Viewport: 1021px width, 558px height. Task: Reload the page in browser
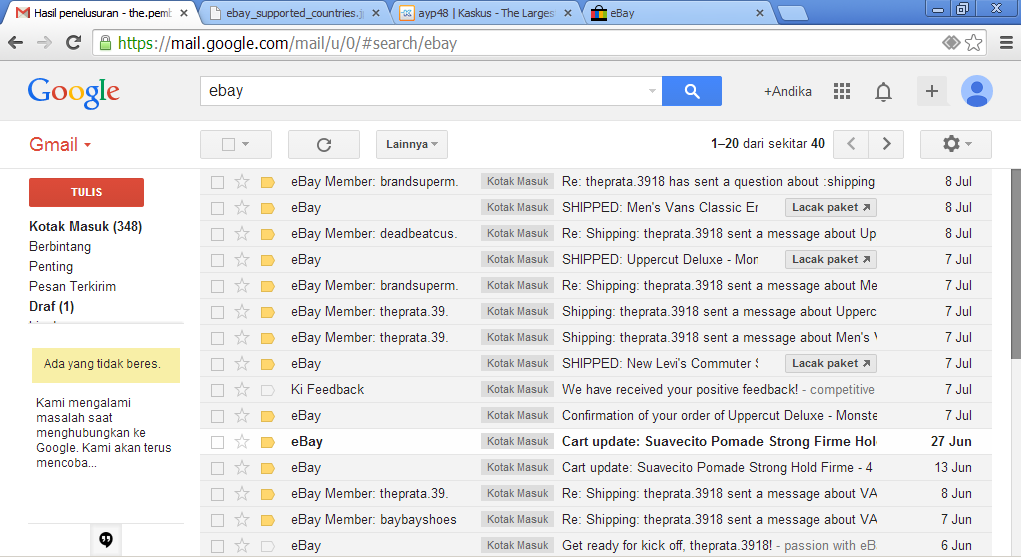[74, 43]
